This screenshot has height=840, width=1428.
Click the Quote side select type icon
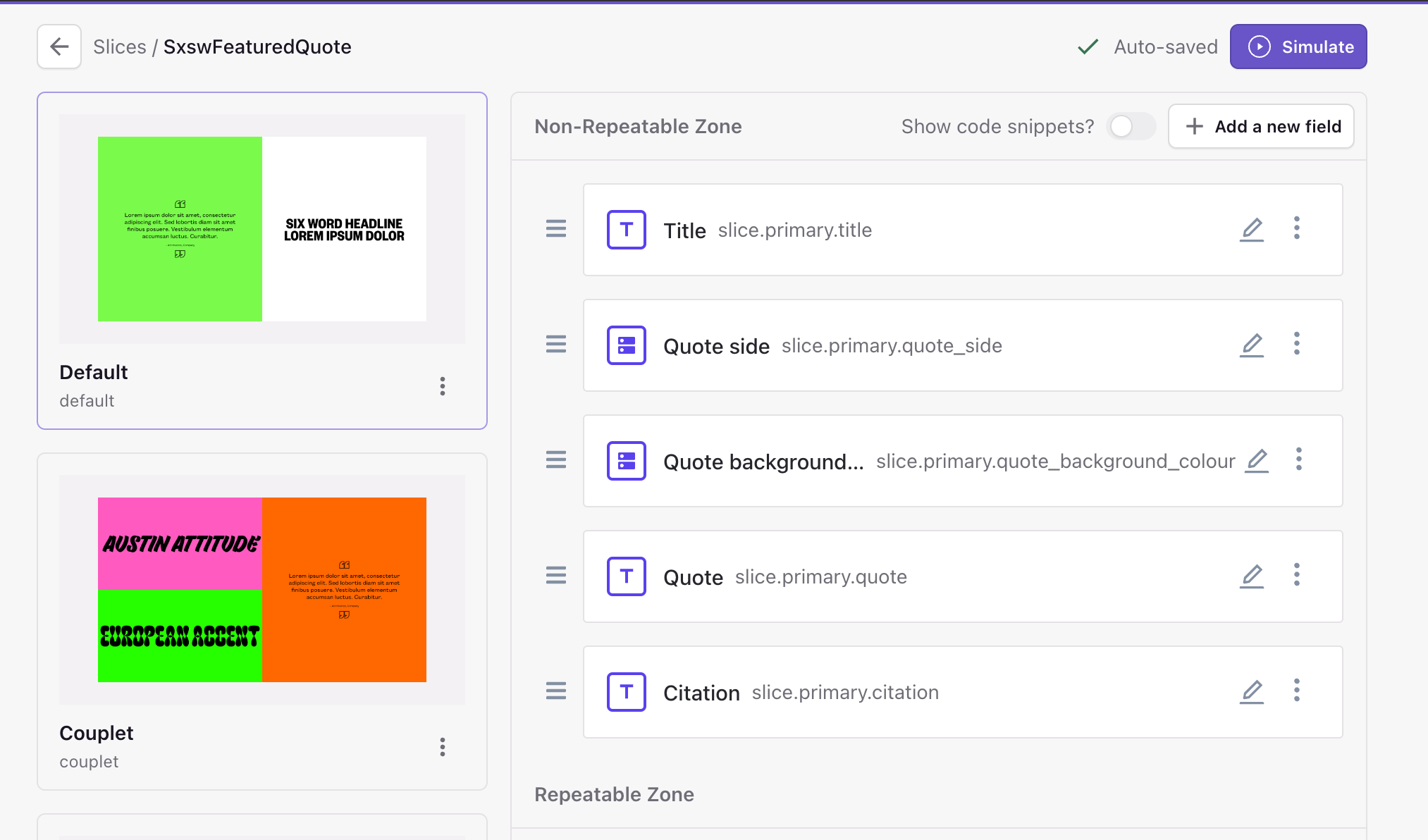tap(627, 345)
